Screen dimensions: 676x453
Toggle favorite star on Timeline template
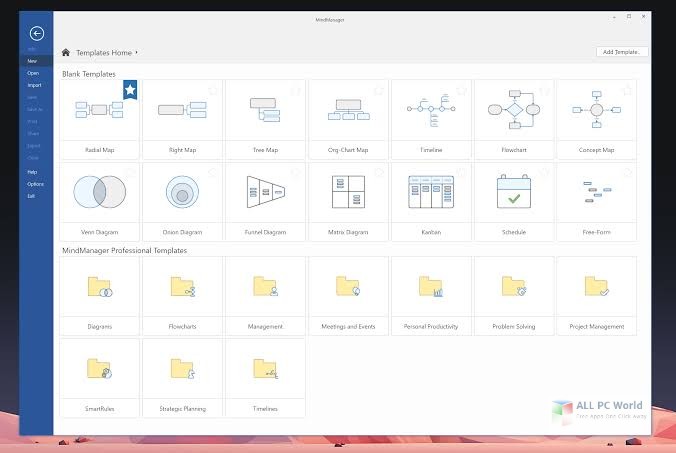coord(462,91)
